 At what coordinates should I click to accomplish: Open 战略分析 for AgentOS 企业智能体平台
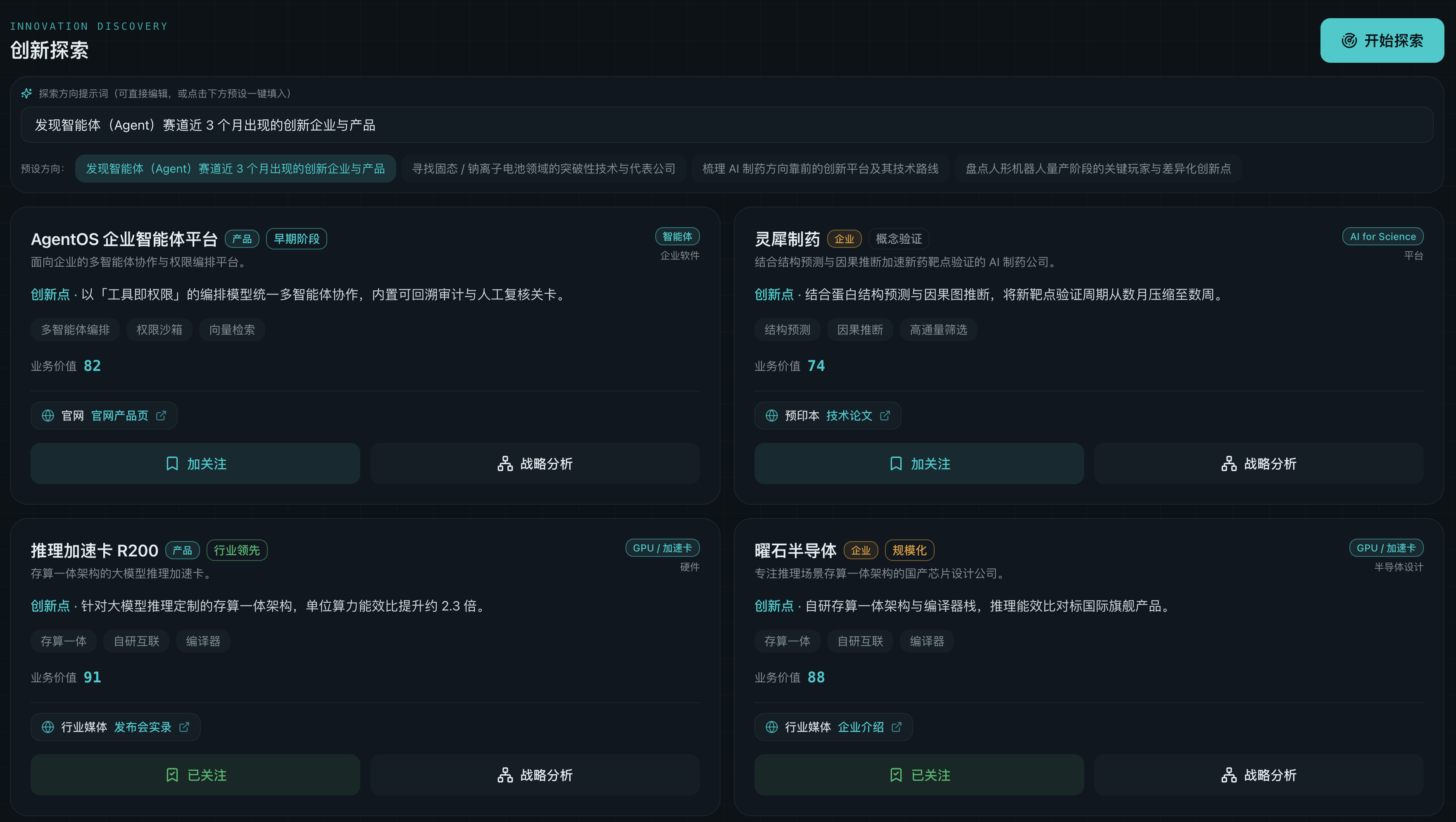coord(535,463)
